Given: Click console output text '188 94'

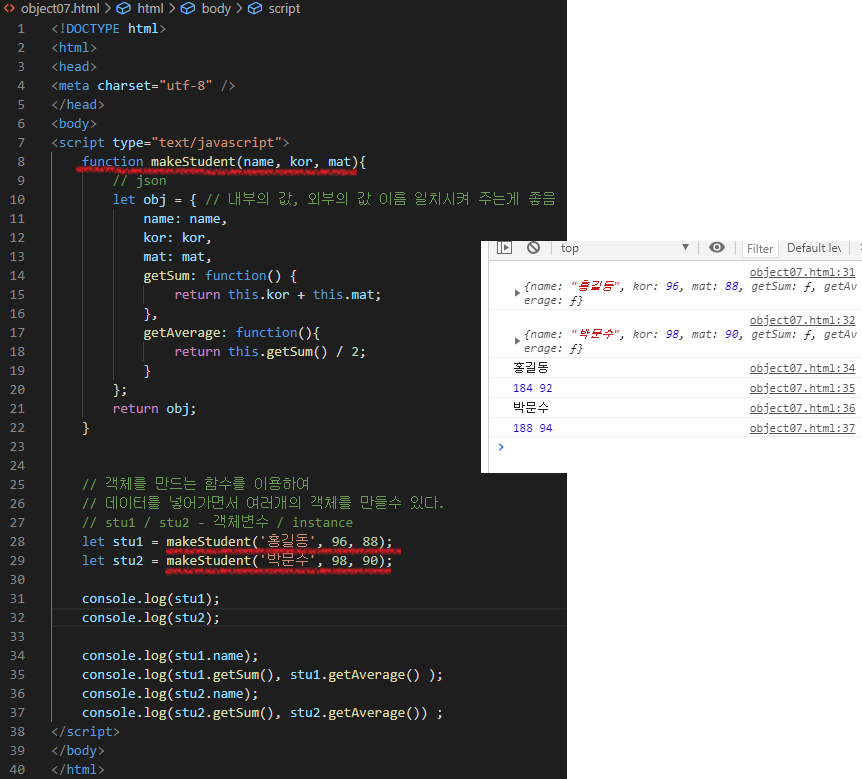Looking at the screenshot, I should point(532,428).
